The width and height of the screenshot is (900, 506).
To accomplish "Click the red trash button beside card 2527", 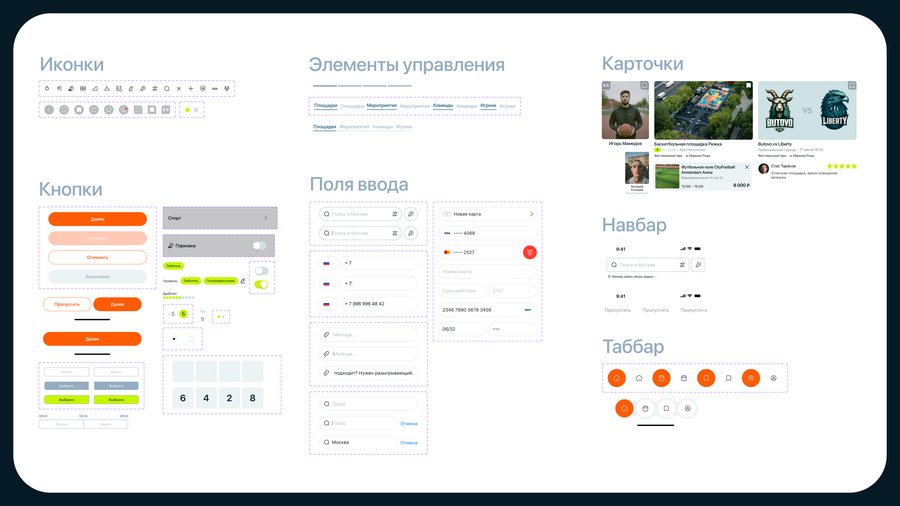I will pyautogui.click(x=530, y=252).
